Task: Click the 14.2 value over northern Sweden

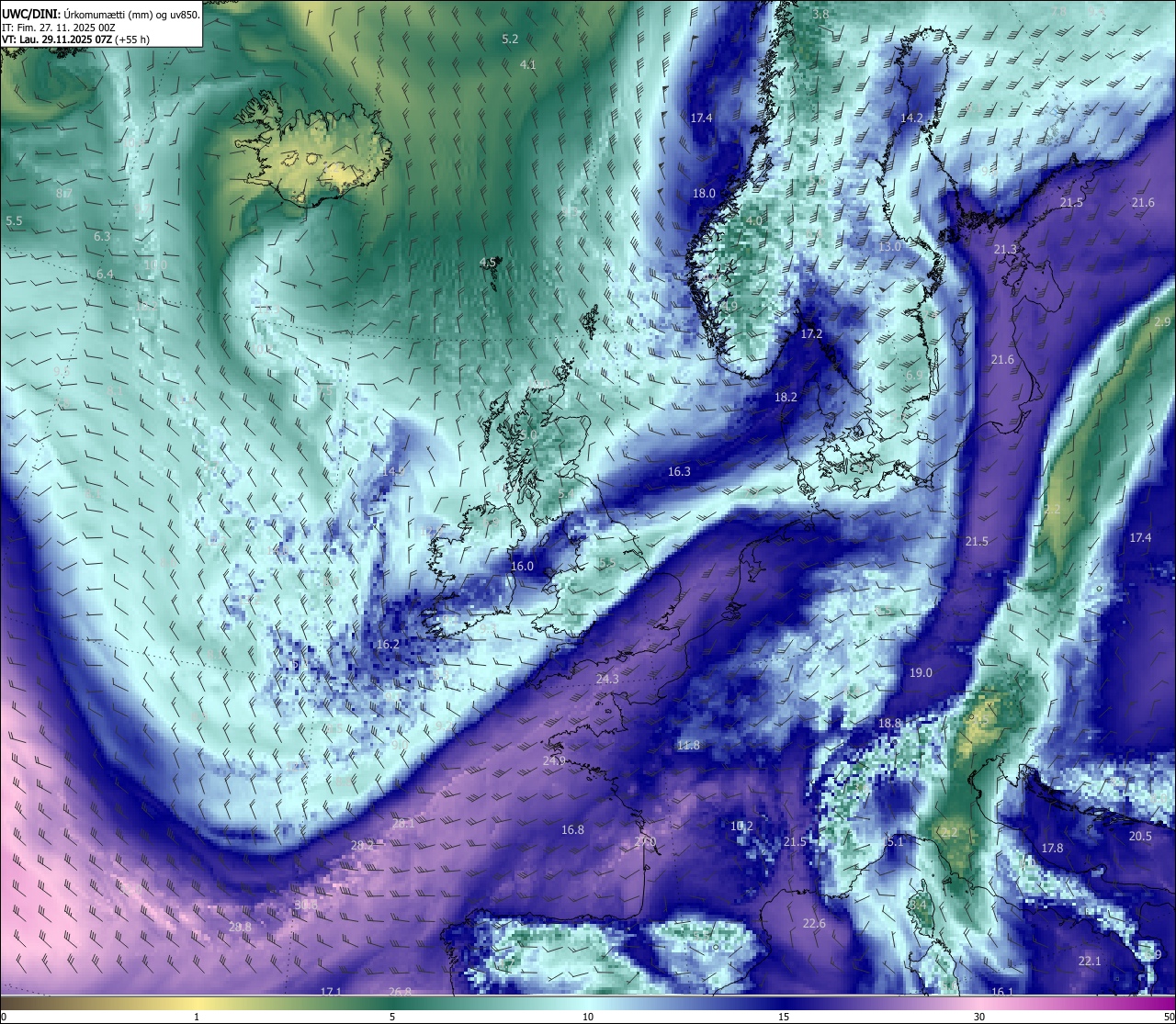Action: point(911,118)
